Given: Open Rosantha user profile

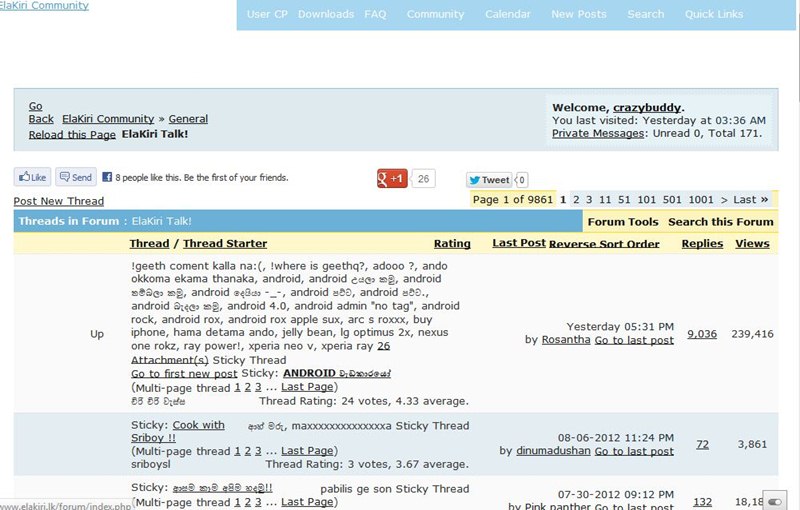Looking at the screenshot, I should click(566, 340).
